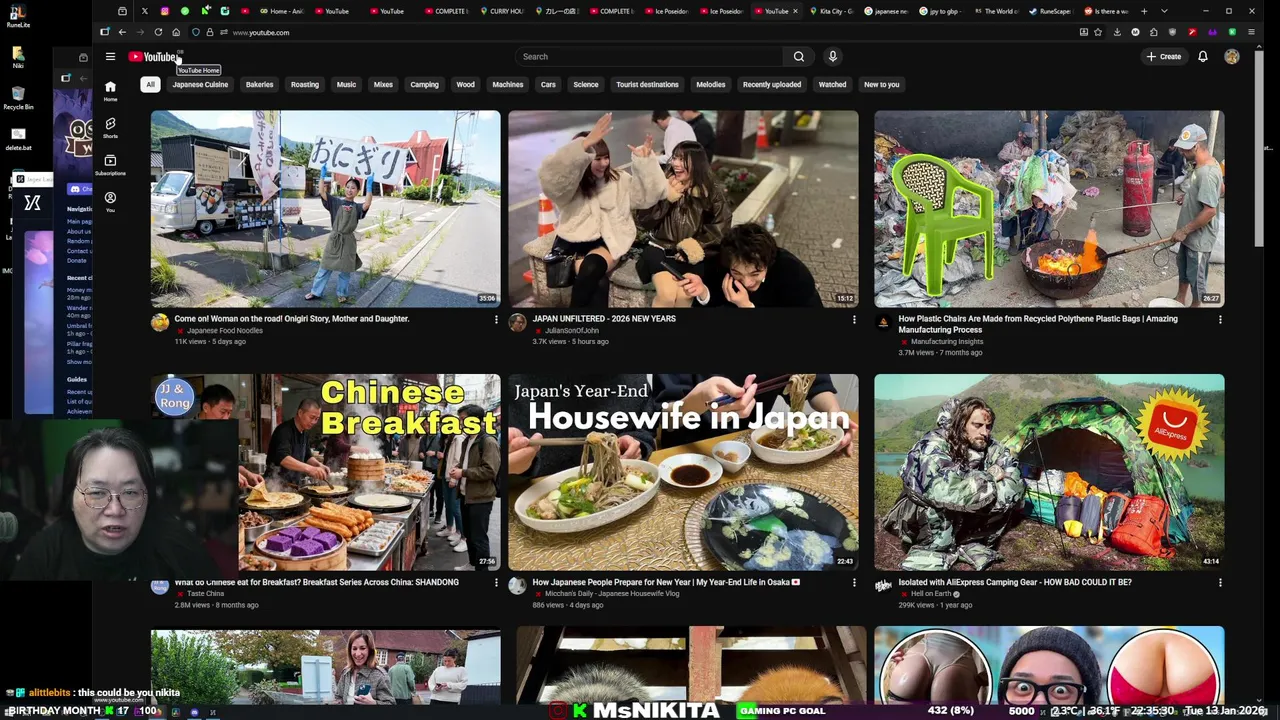Open a new browser tab with plus

coord(1145,11)
